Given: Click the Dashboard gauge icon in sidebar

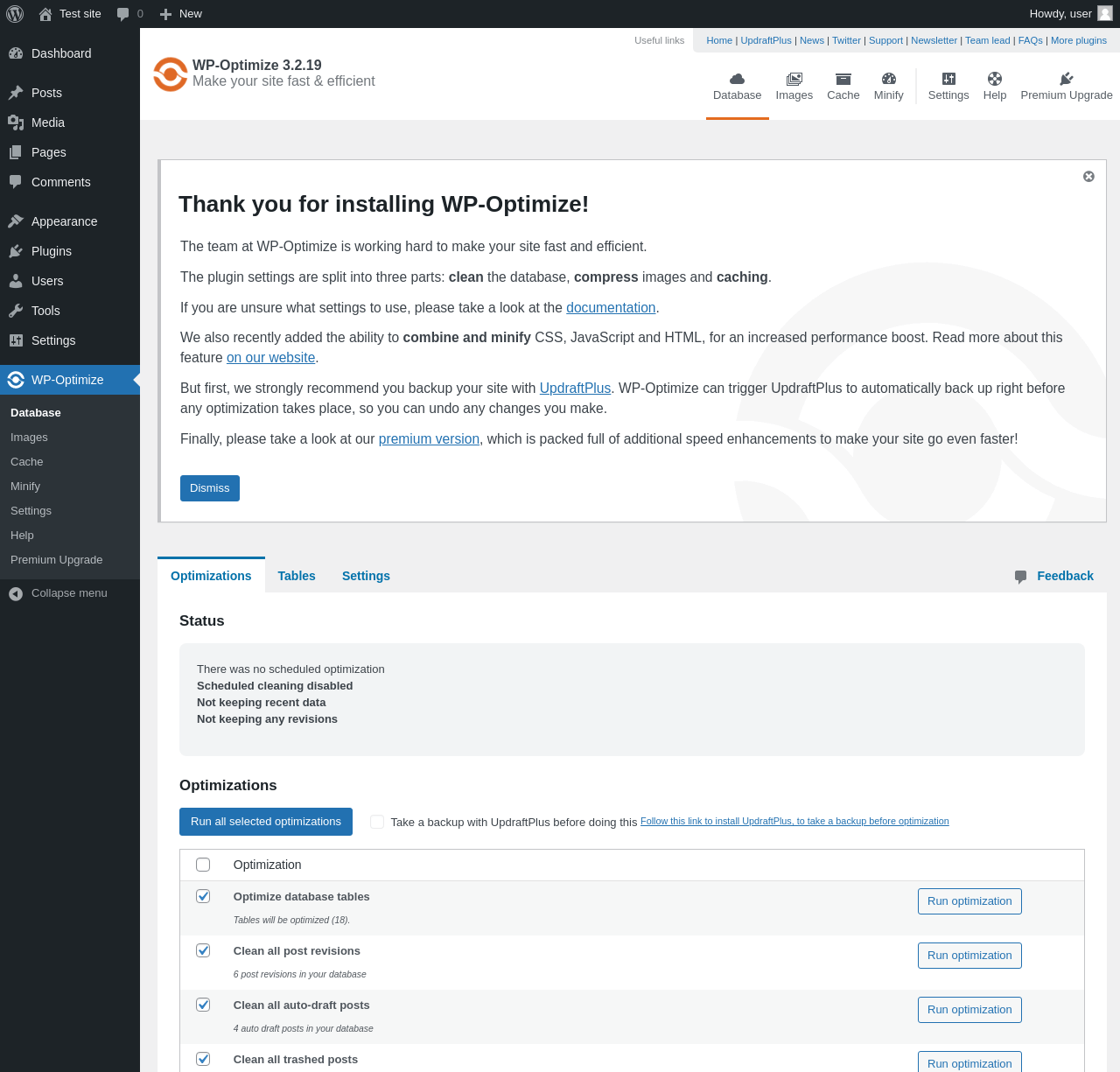Looking at the screenshot, I should (16, 53).
